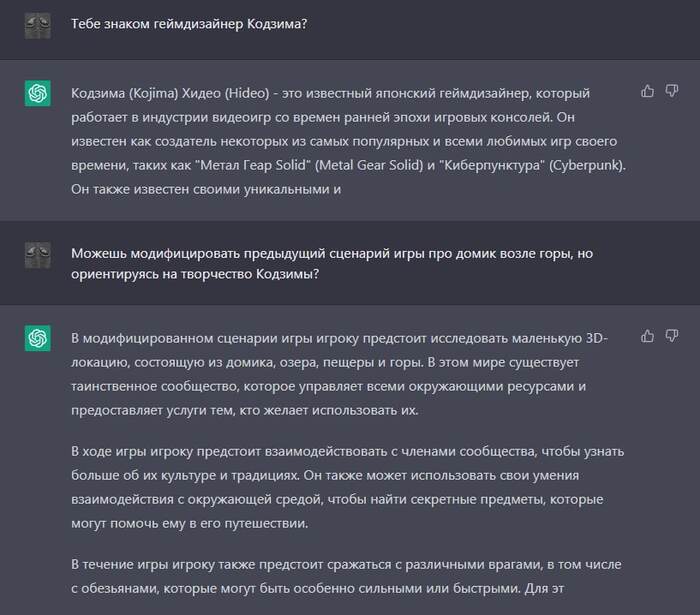Image resolution: width=700 pixels, height=615 pixels.
Task: Click the text "(Metal Gear Solid)" in the first answer
Action: coord(363,163)
